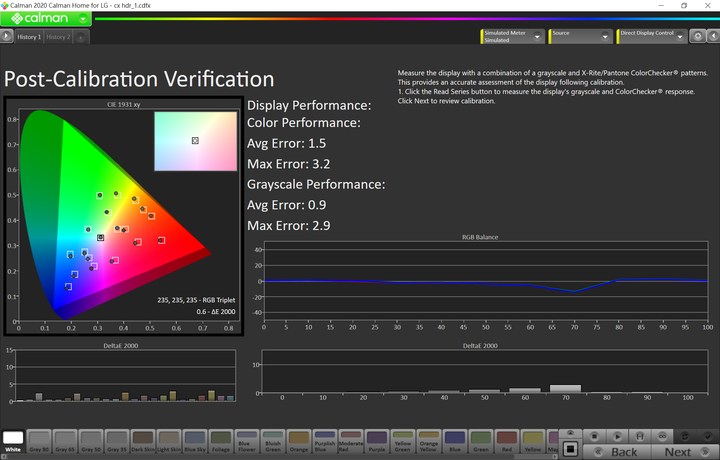Select the Bluish Green patch
The height and width of the screenshot is (460, 720).
(273, 442)
